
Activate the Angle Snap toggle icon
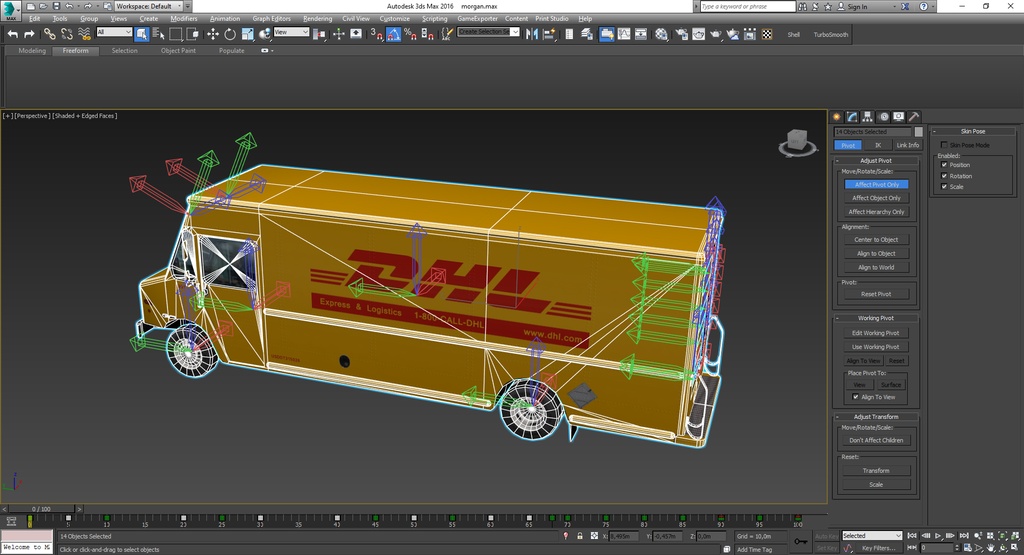pos(393,34)
